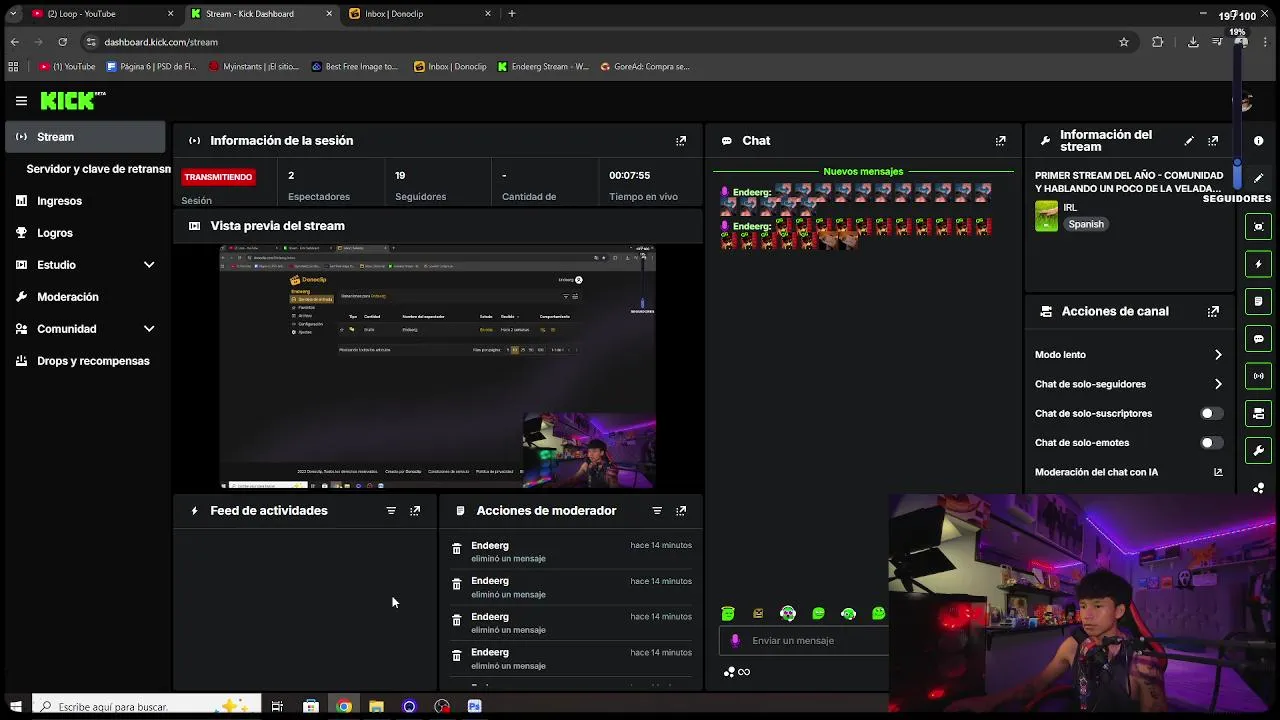
Task: Bookmark this page with the star icon
Action: pos(1123,42)
